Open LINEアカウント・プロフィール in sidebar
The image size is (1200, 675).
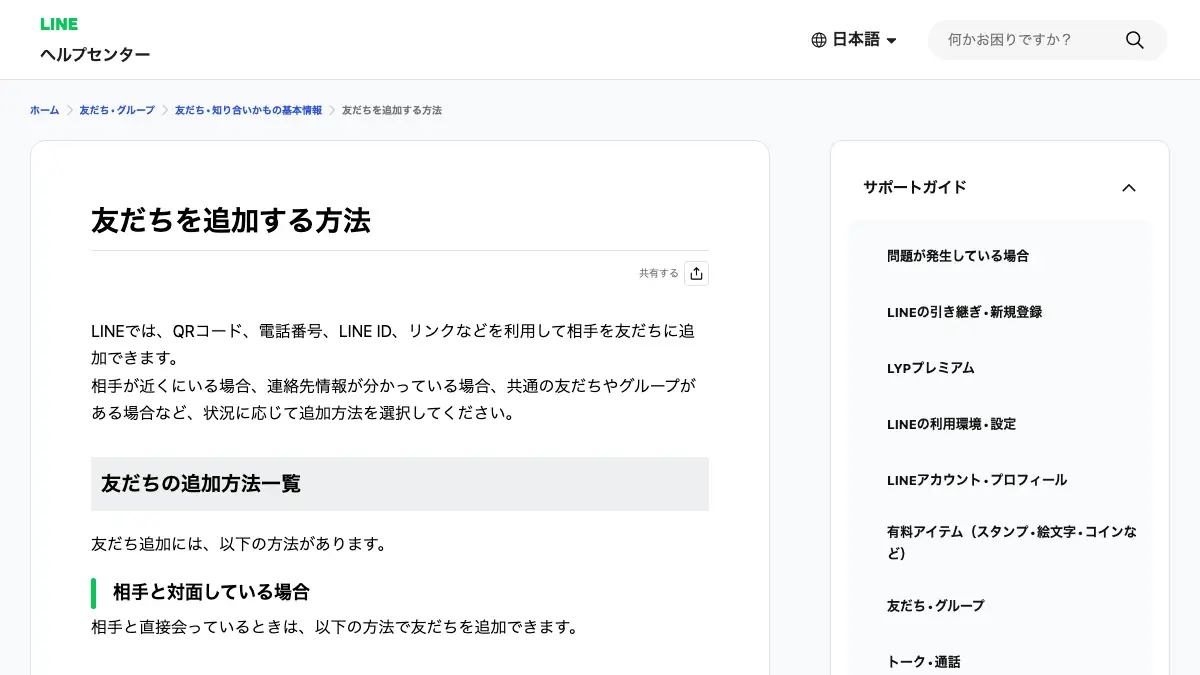pyautogui.click(x=977, y=480)
